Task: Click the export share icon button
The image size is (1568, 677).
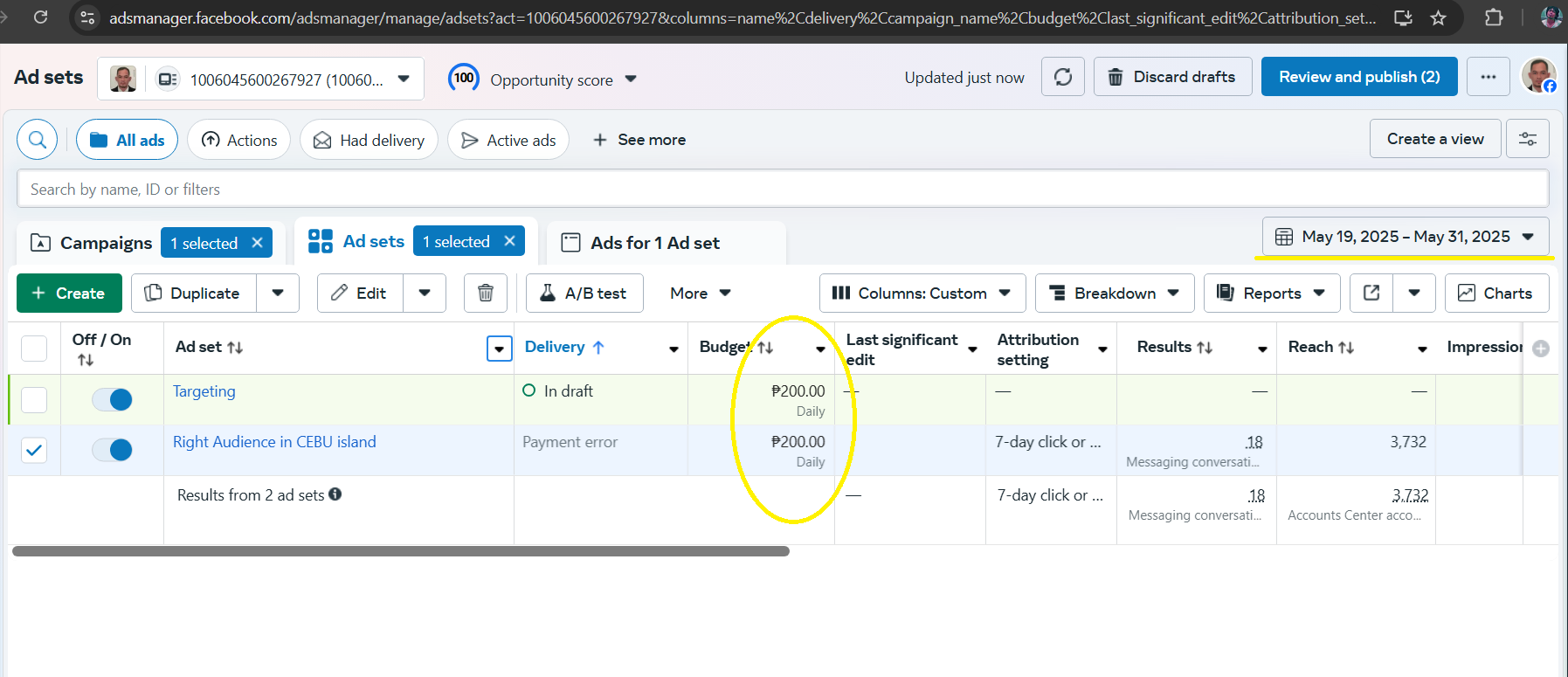Action: [1371, 294]
